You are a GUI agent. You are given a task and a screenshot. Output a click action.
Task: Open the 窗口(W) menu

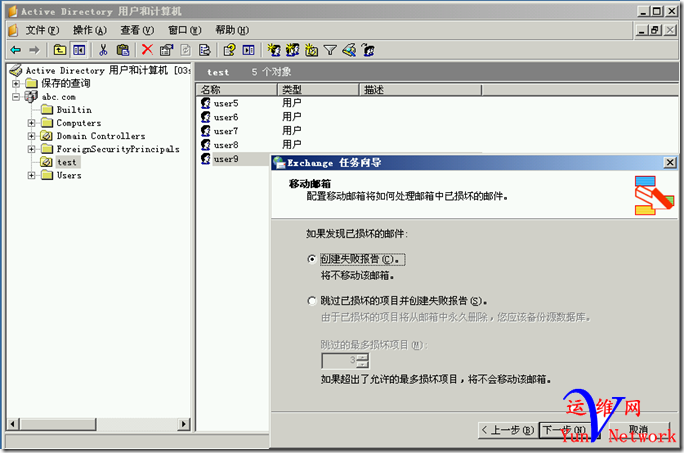185,30
